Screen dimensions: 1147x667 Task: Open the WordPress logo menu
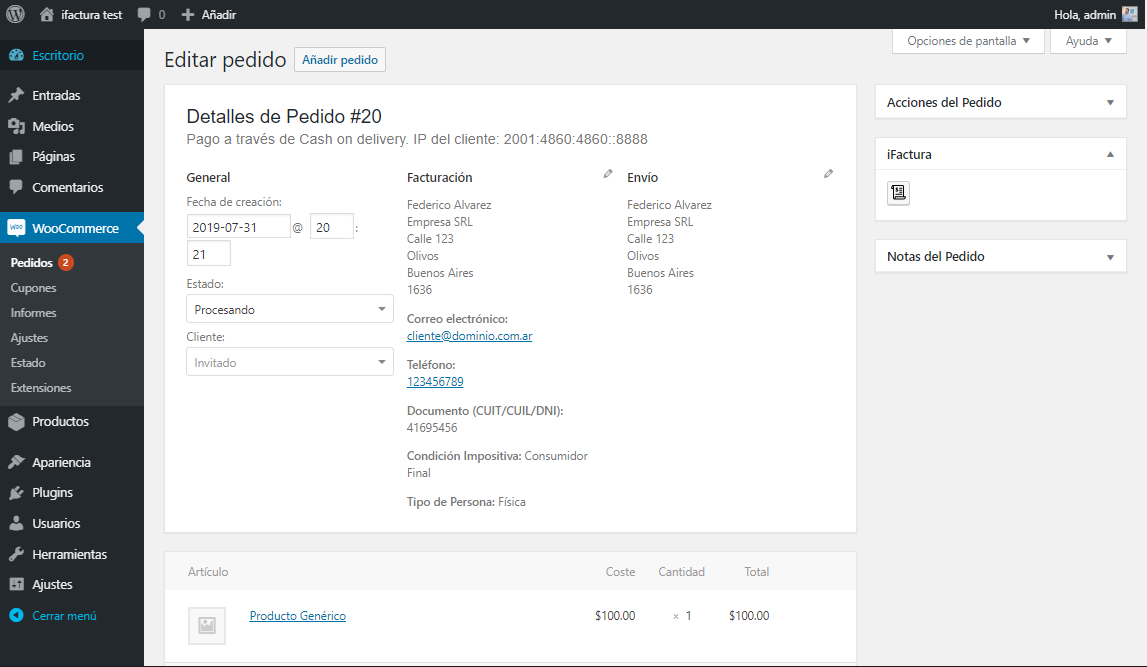pyautogui.click(x=15, y=14)
